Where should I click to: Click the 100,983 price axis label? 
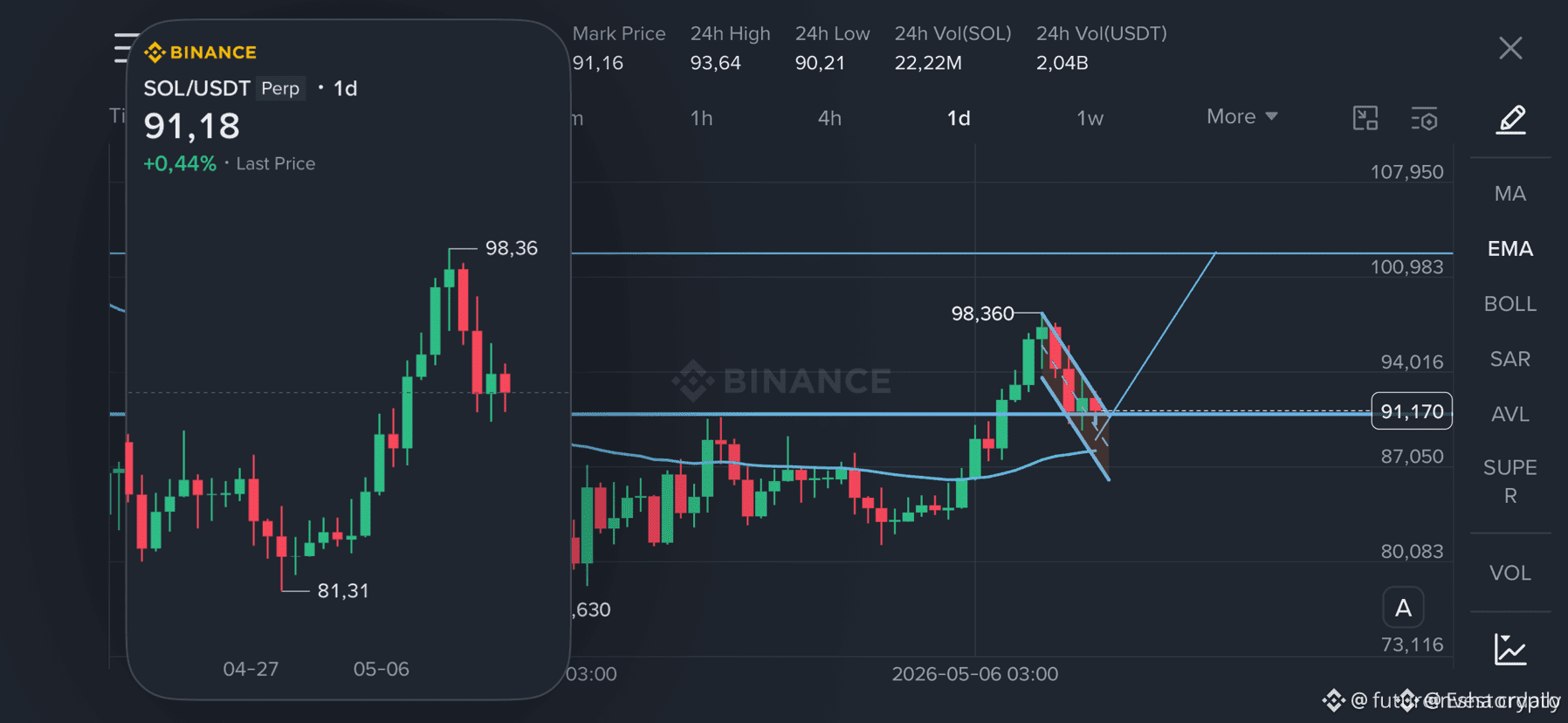click(x=1406, y=267)
